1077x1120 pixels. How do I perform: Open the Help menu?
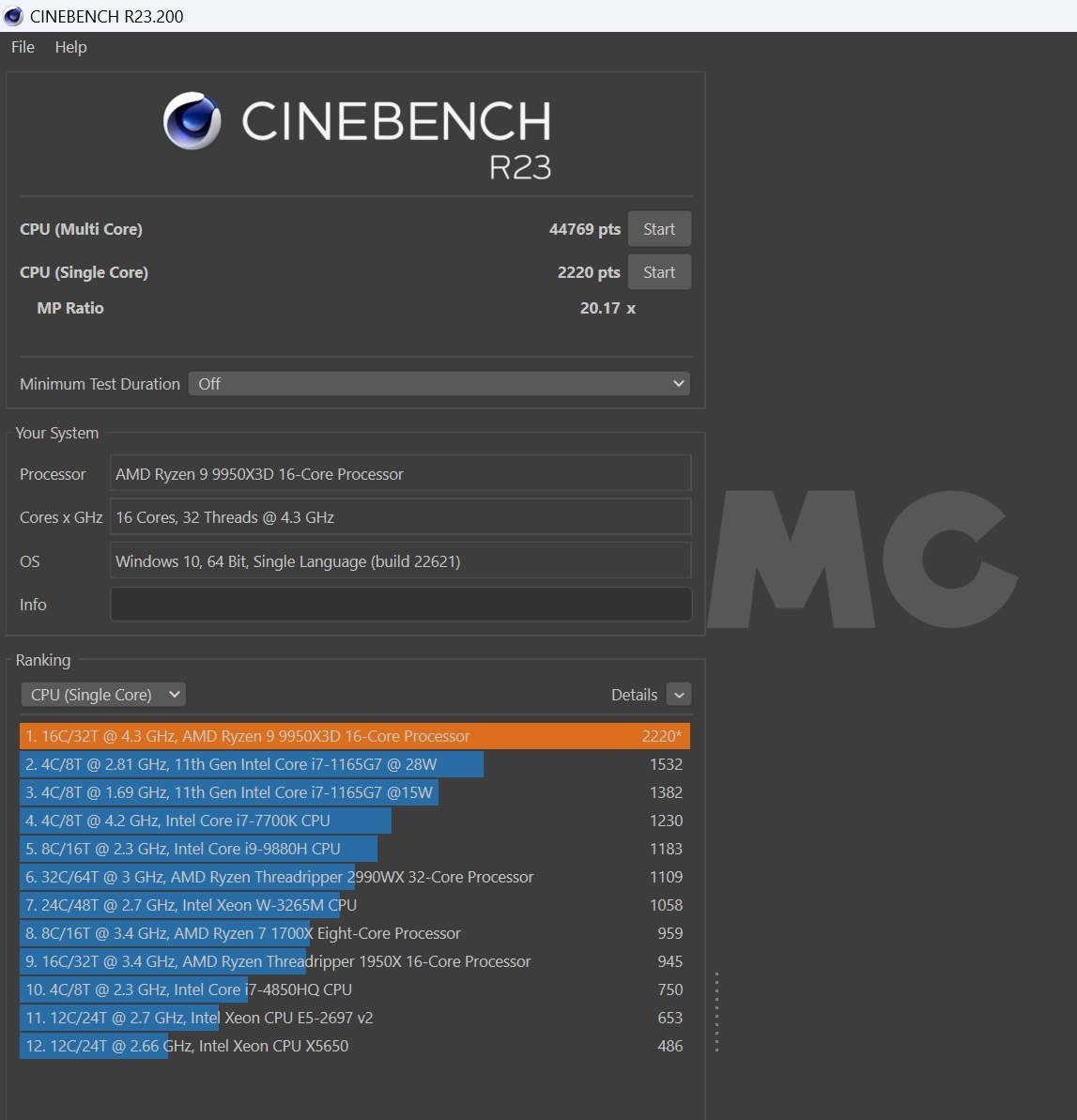point(70,47)
